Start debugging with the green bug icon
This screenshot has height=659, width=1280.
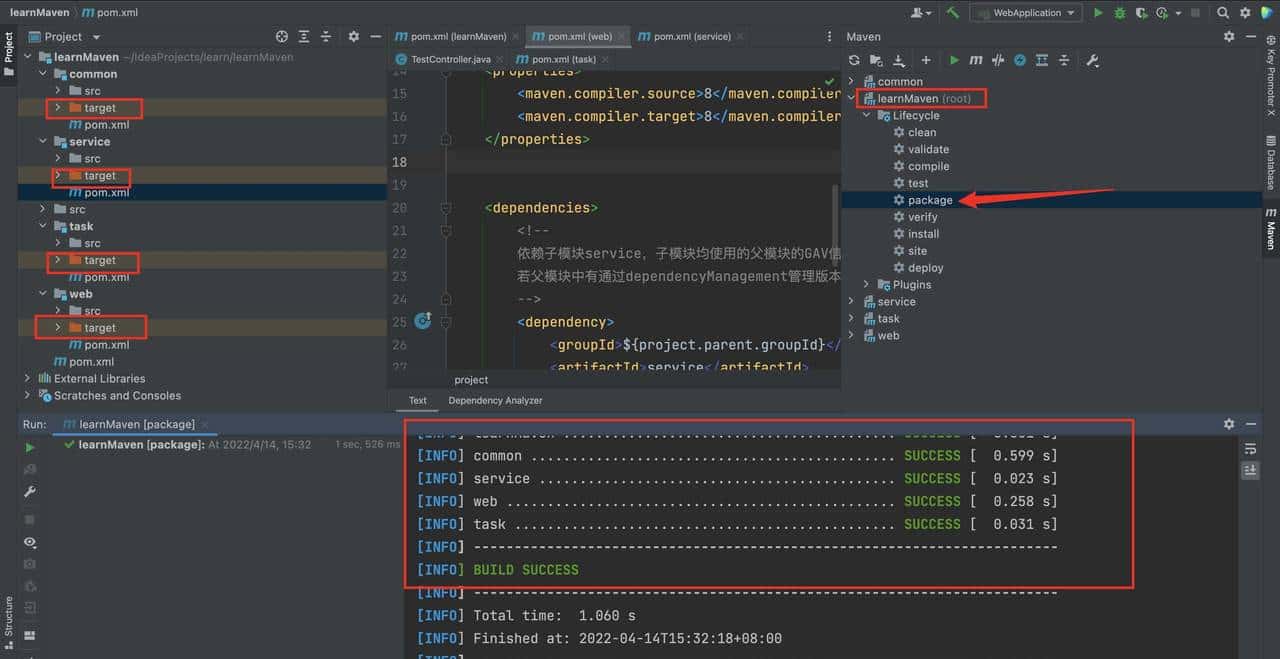tap(1120, 13)
